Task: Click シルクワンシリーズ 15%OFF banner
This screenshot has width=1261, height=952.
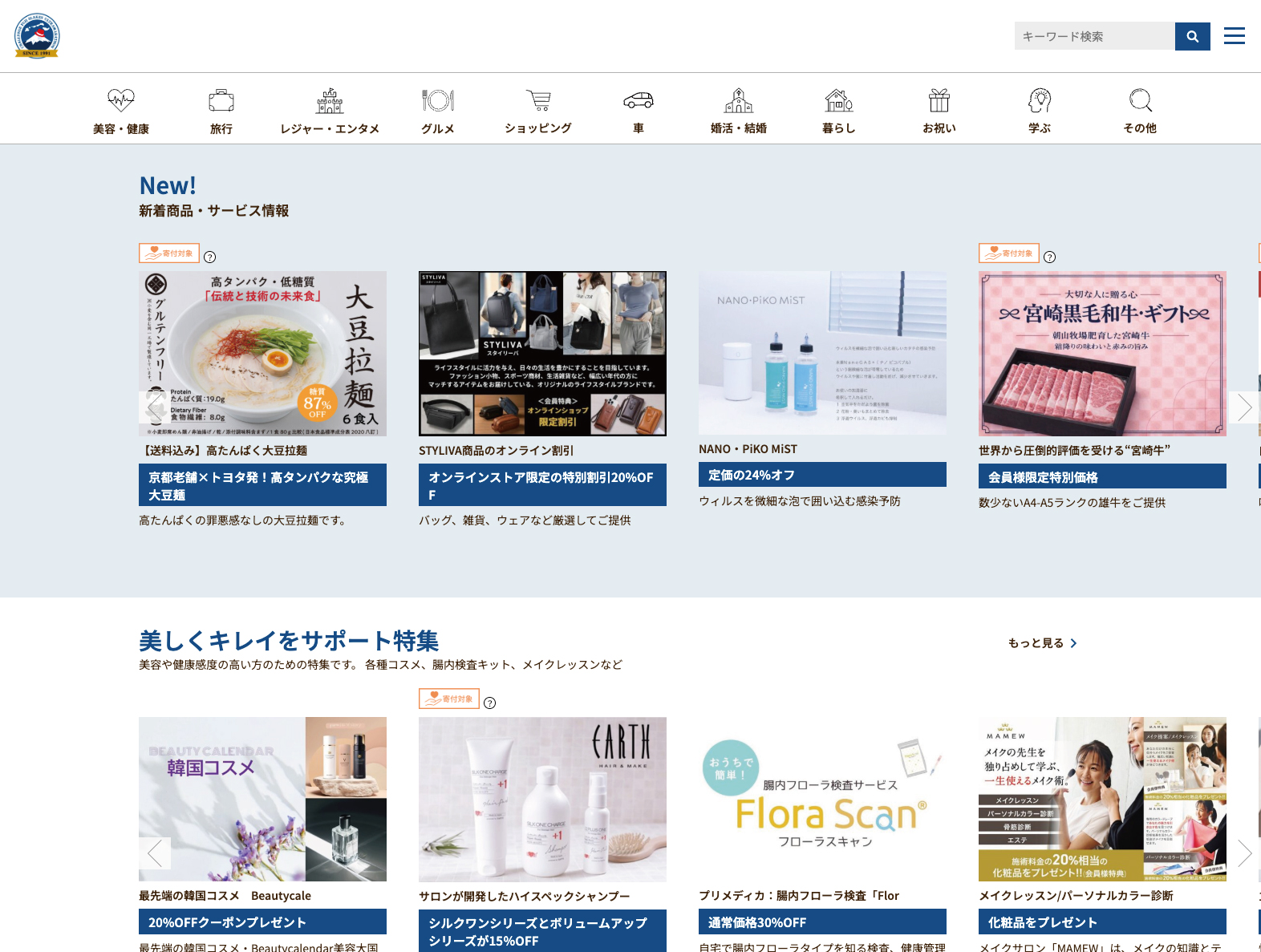Action: pos(542,931)
